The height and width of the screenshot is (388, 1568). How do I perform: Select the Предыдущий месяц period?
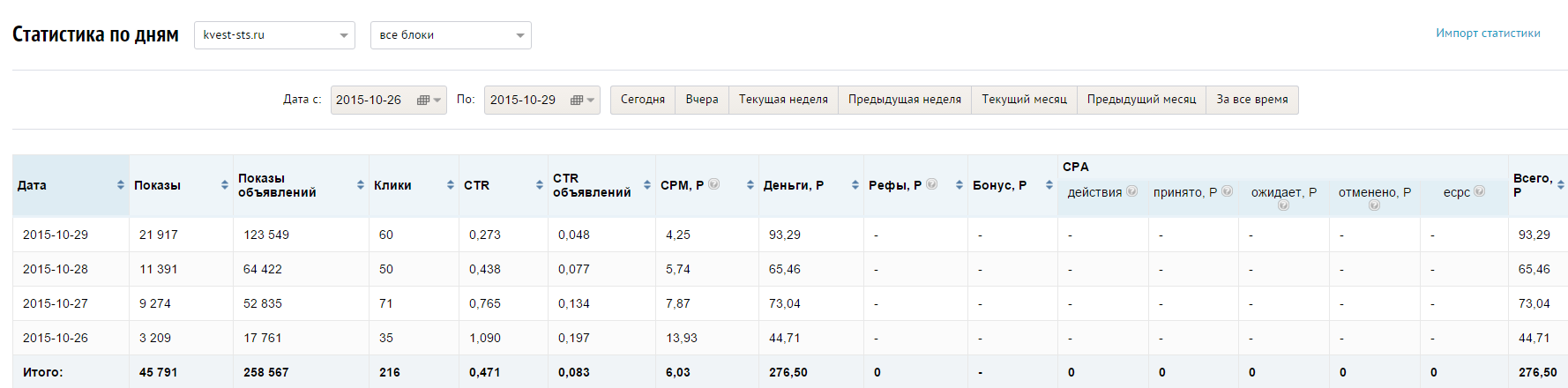(x=1141, y=100)
